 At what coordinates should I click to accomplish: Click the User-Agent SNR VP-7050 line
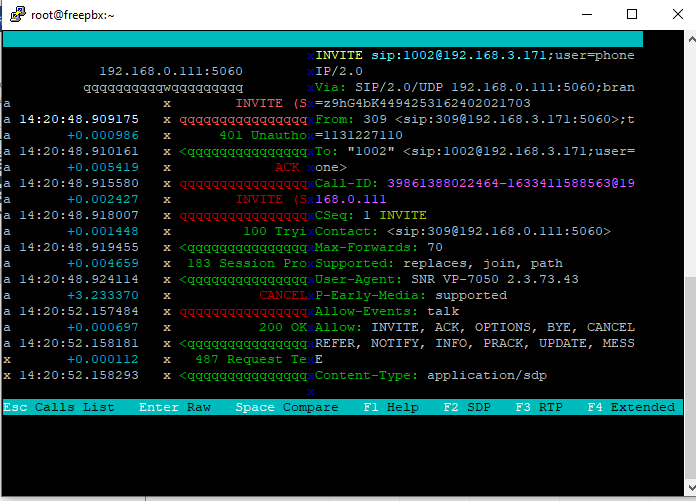(447, 279)
